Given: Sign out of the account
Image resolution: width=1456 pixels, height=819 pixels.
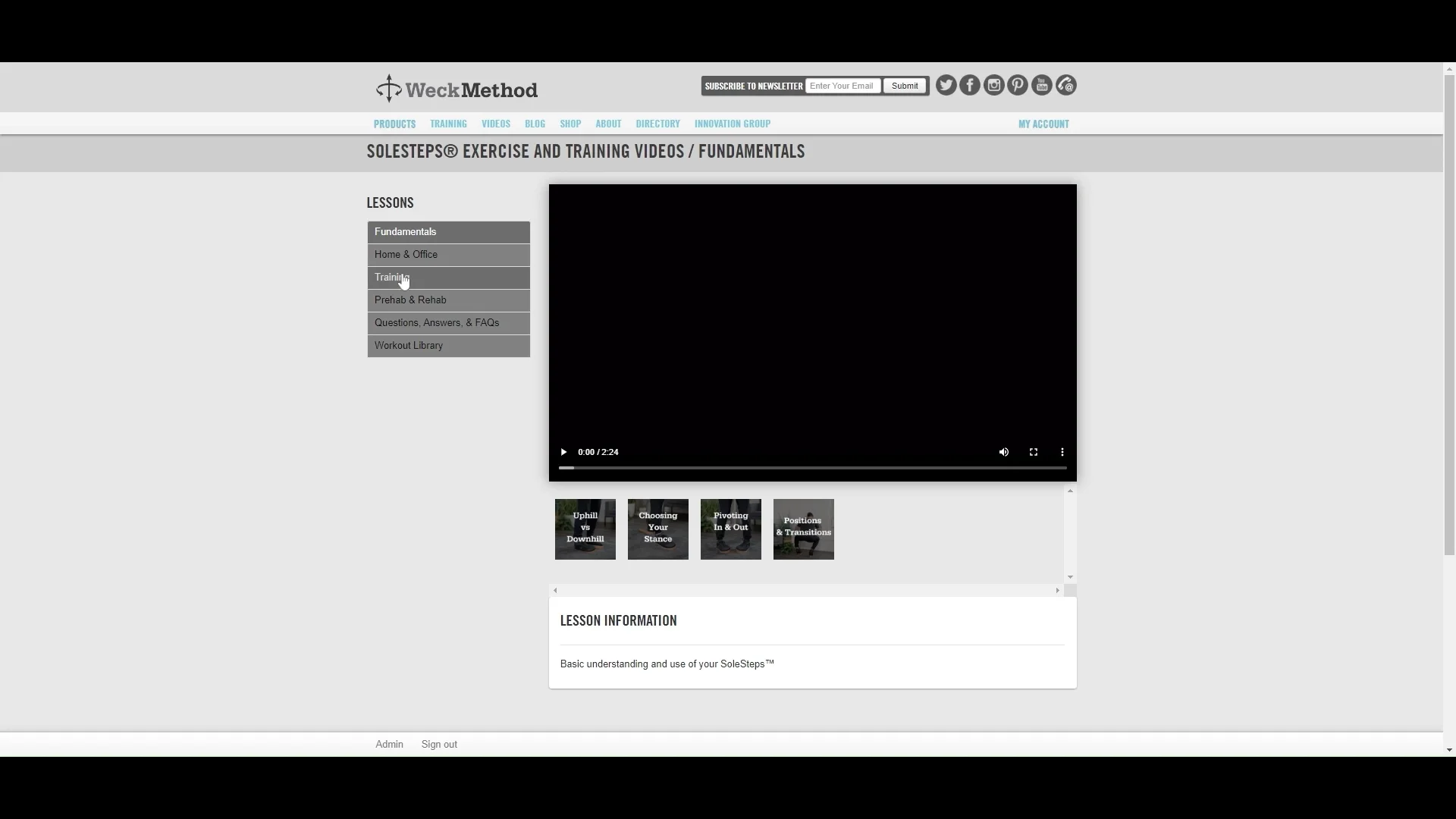Looking at the screenshot, I should pyautogui.click(x=439, y=745).
